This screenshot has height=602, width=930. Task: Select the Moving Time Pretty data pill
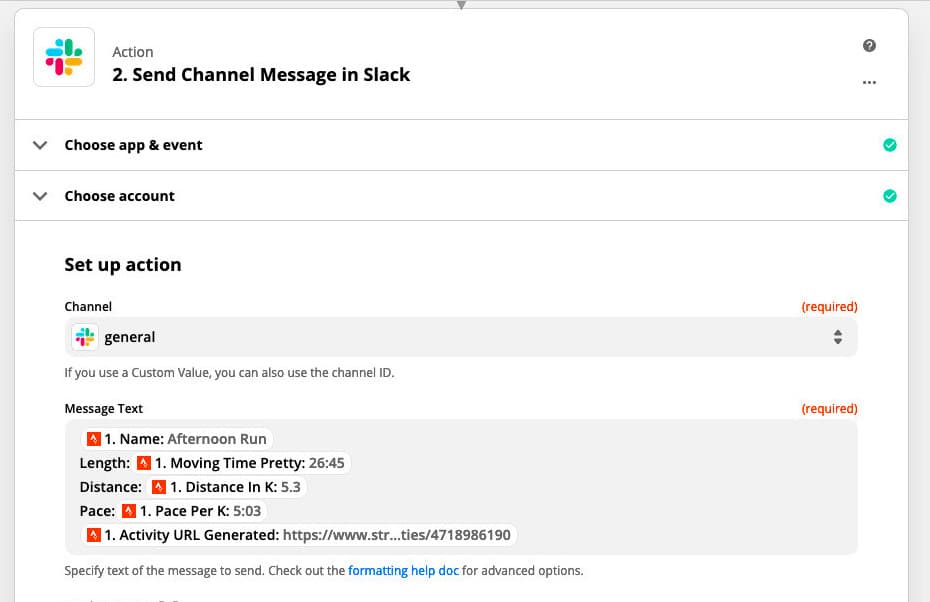point(243,463)
